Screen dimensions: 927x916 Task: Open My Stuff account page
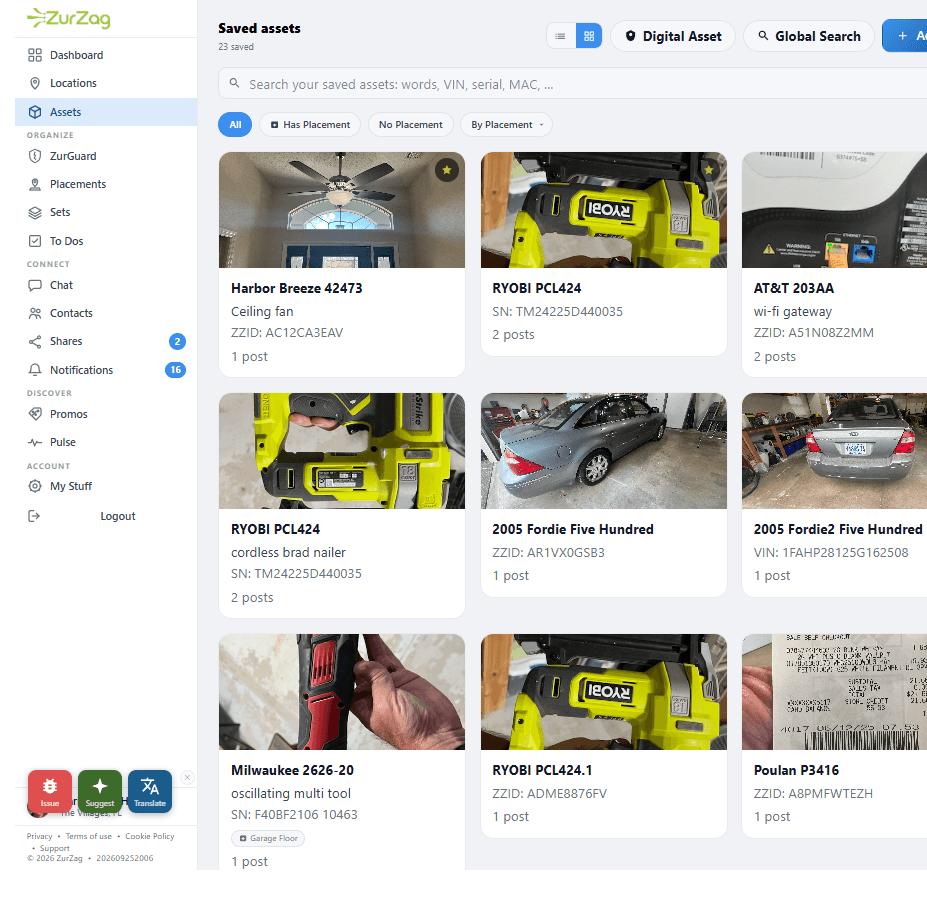(106, 486)
